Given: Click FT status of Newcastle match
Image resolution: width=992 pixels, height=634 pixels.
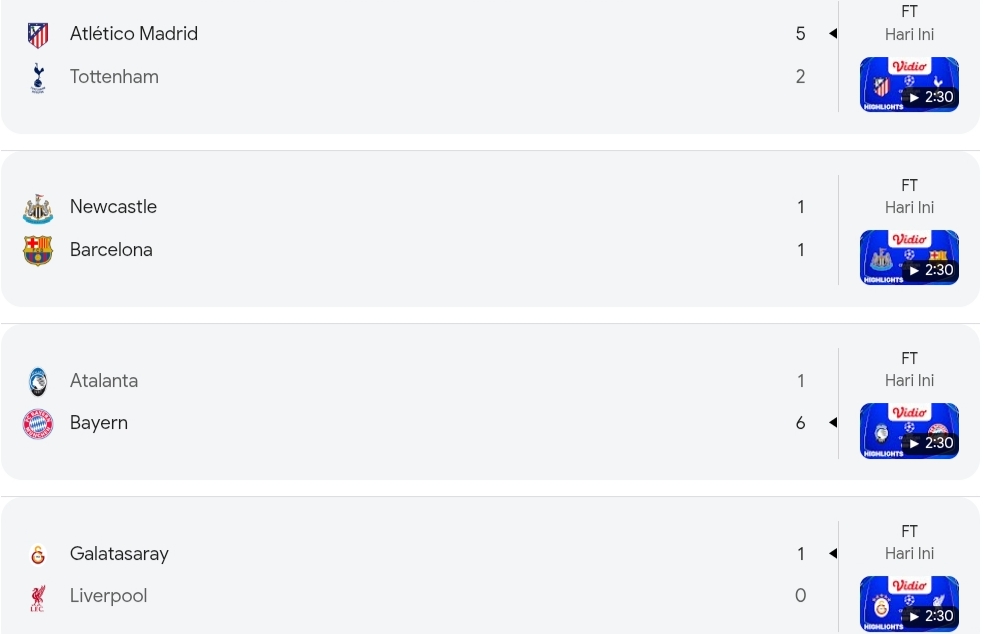Looking at the screenshot, I should [x=909, y=185].
